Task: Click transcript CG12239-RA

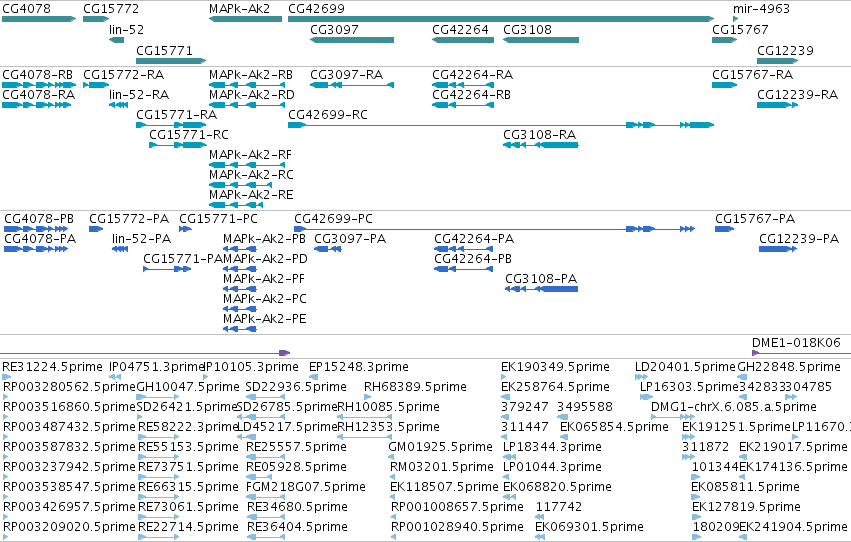Action: point(798,95)
